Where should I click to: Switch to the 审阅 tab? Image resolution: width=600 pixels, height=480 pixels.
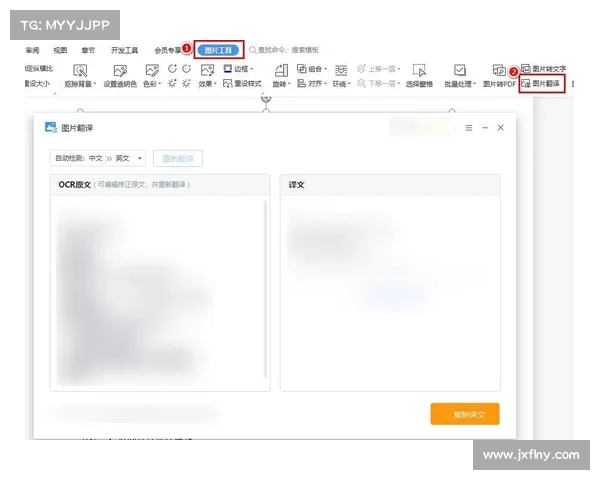tap(33, 50)
